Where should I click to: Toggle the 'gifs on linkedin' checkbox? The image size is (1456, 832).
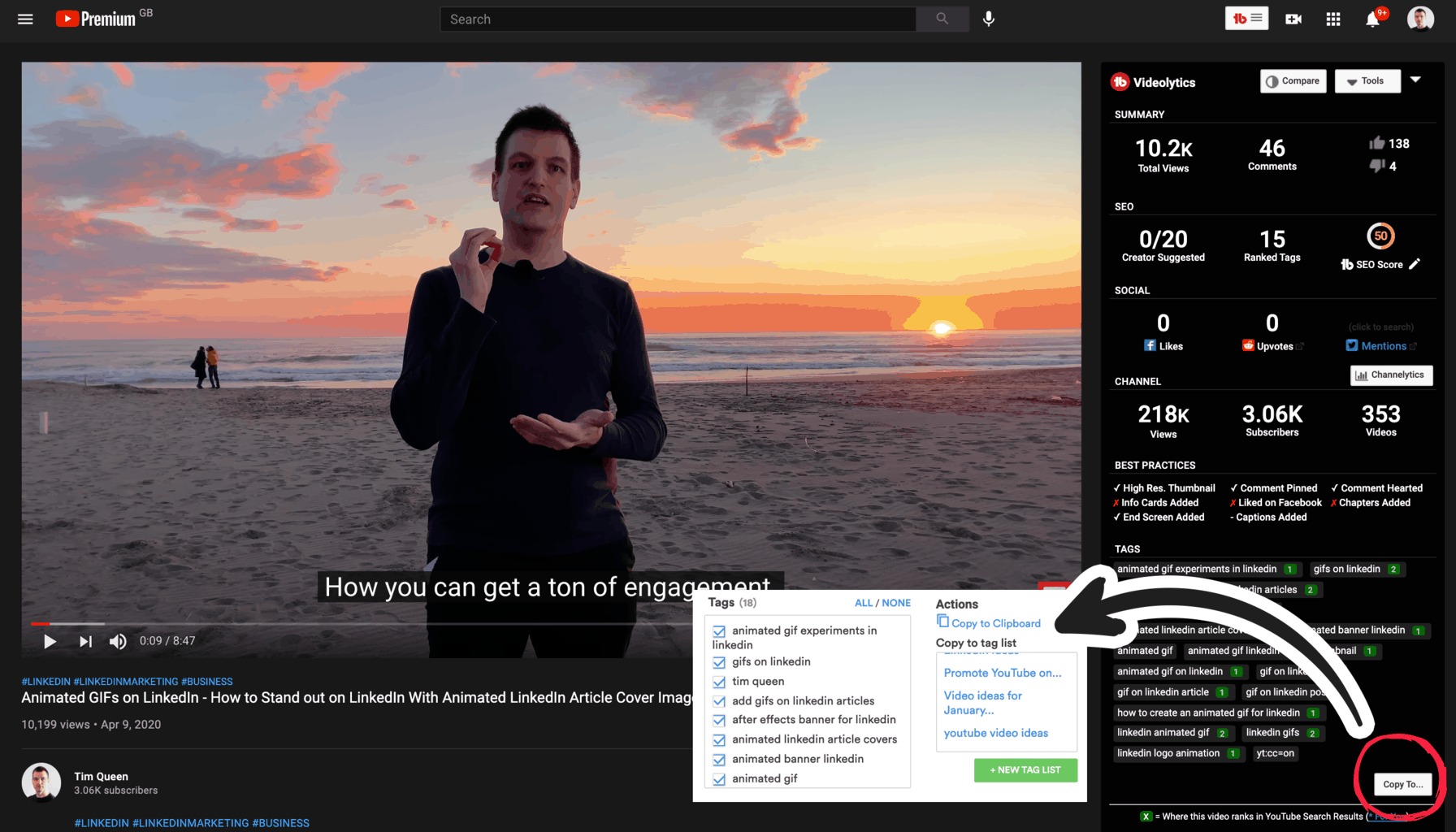coord(719,662)
